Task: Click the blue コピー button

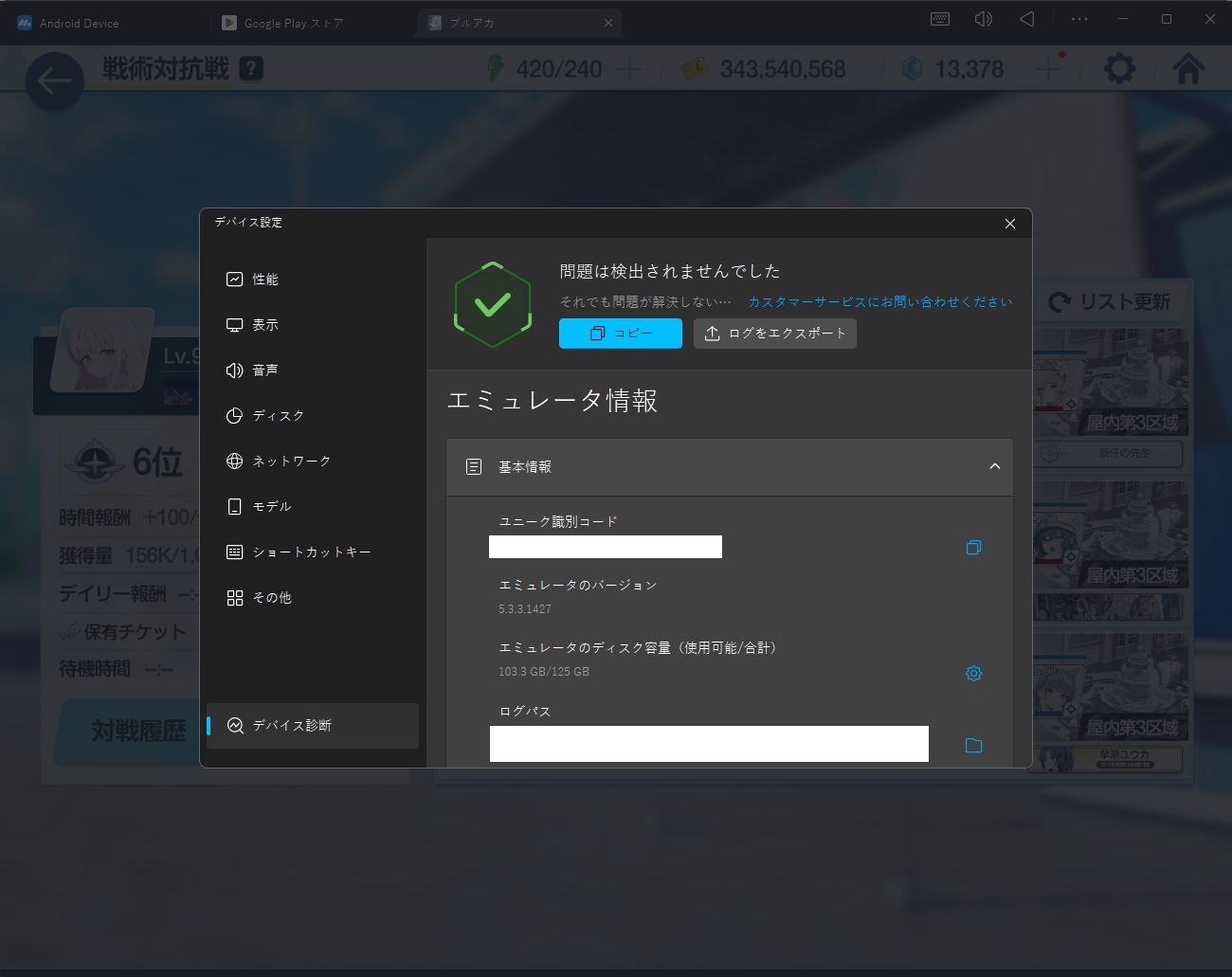Action: coord(620,334)
